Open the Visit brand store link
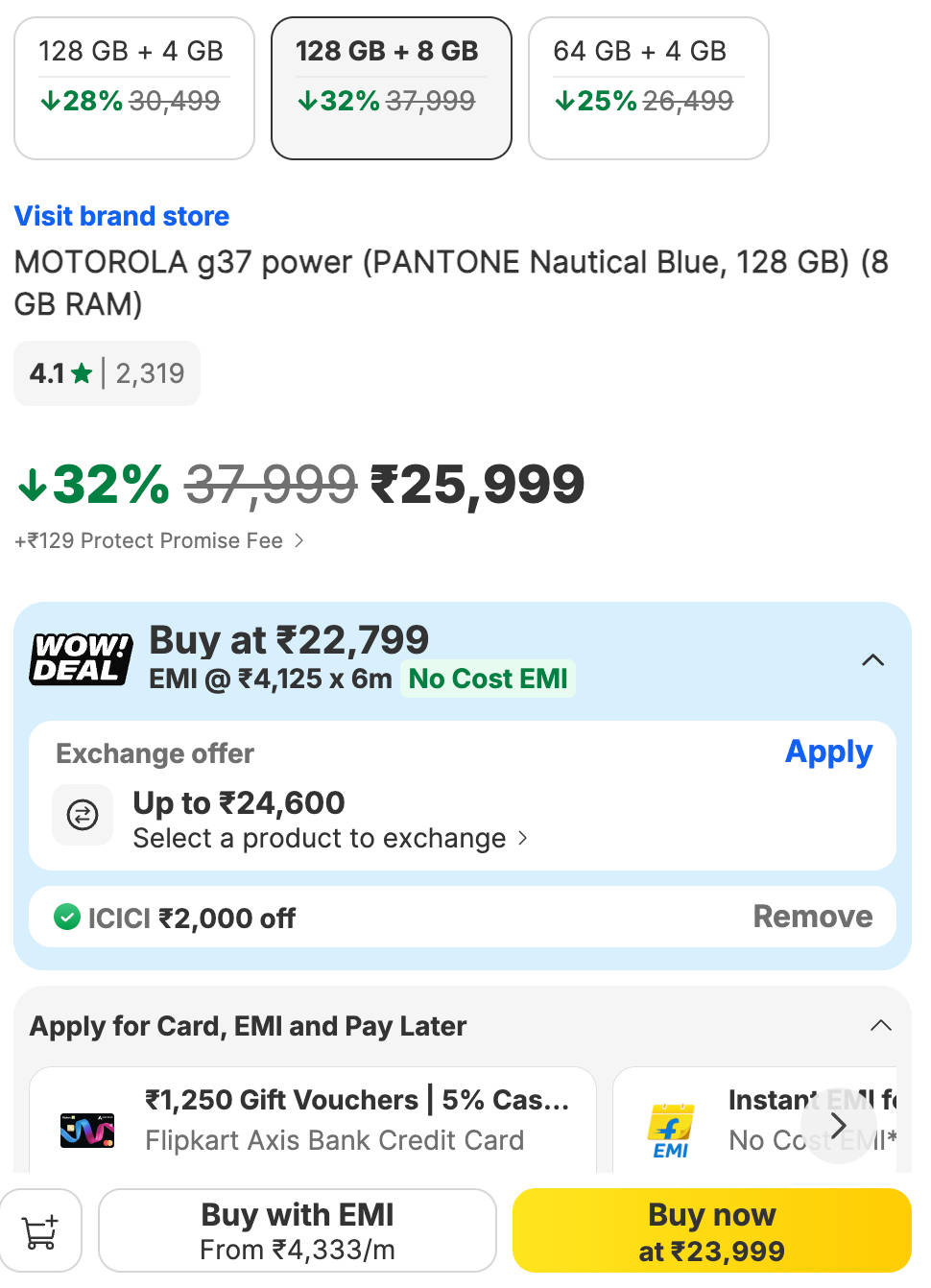The height and width of the screenshot is (1288, 931). coord(122,216)
